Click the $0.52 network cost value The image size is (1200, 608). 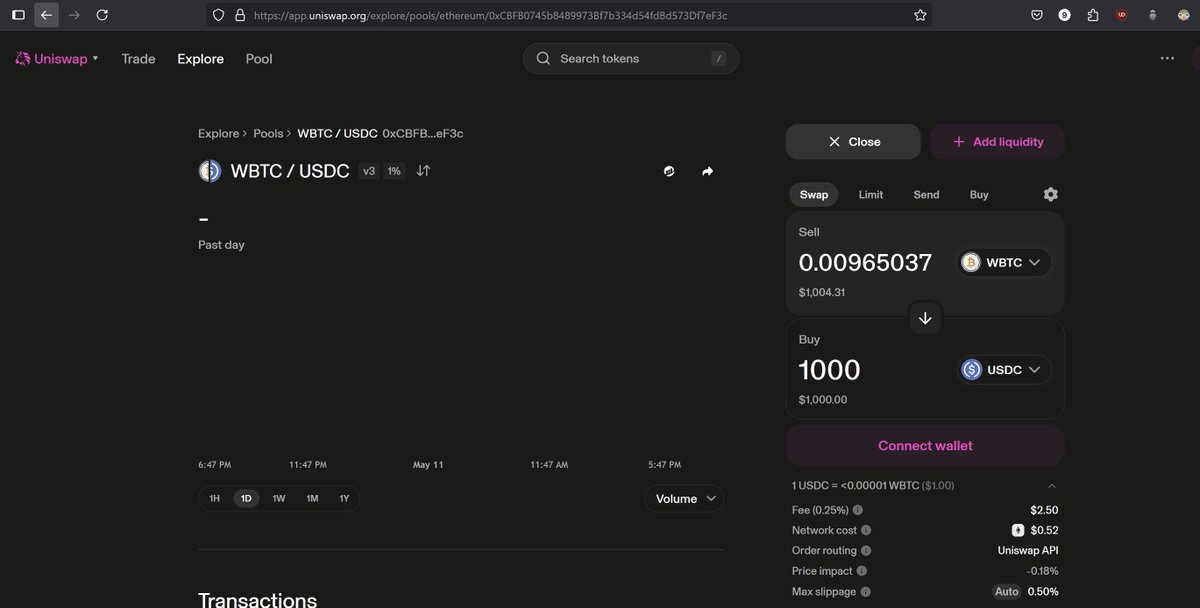pos(1044,530)
